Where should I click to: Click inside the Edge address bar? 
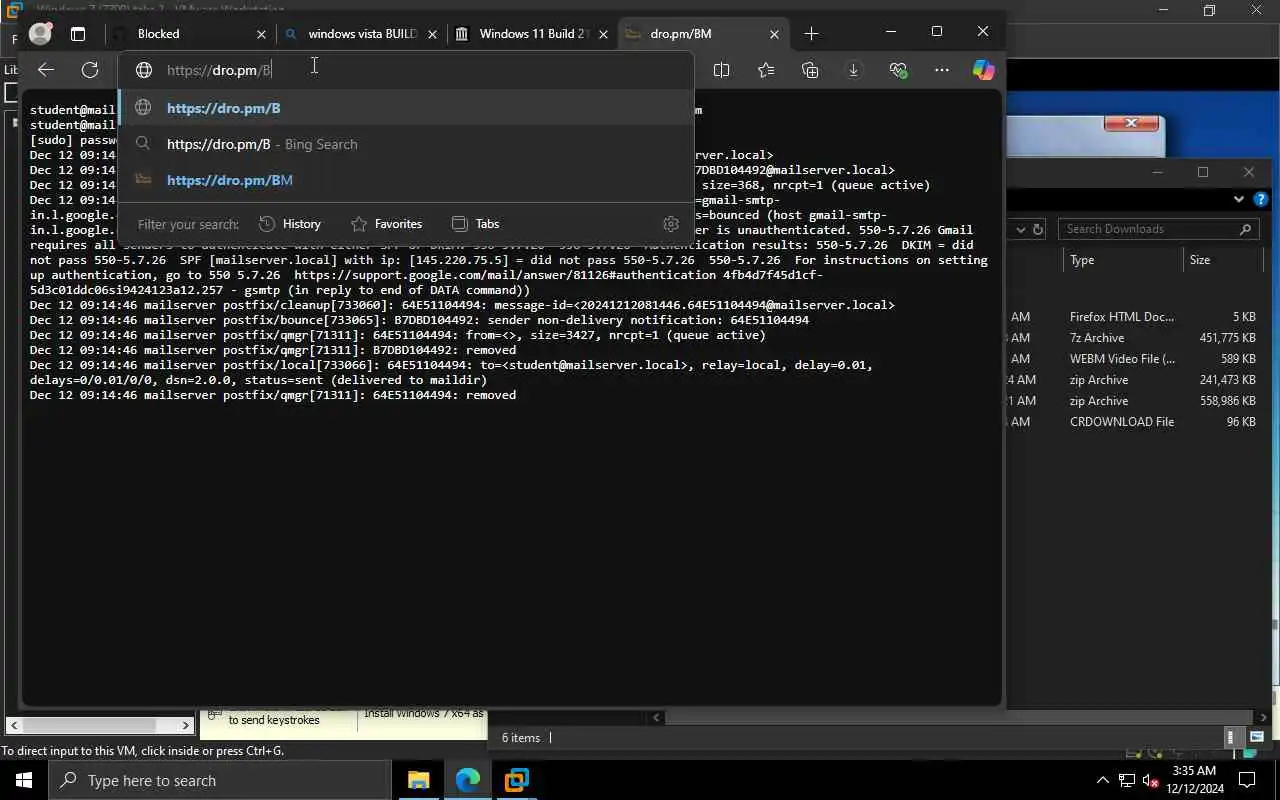(x=406, y=70)
